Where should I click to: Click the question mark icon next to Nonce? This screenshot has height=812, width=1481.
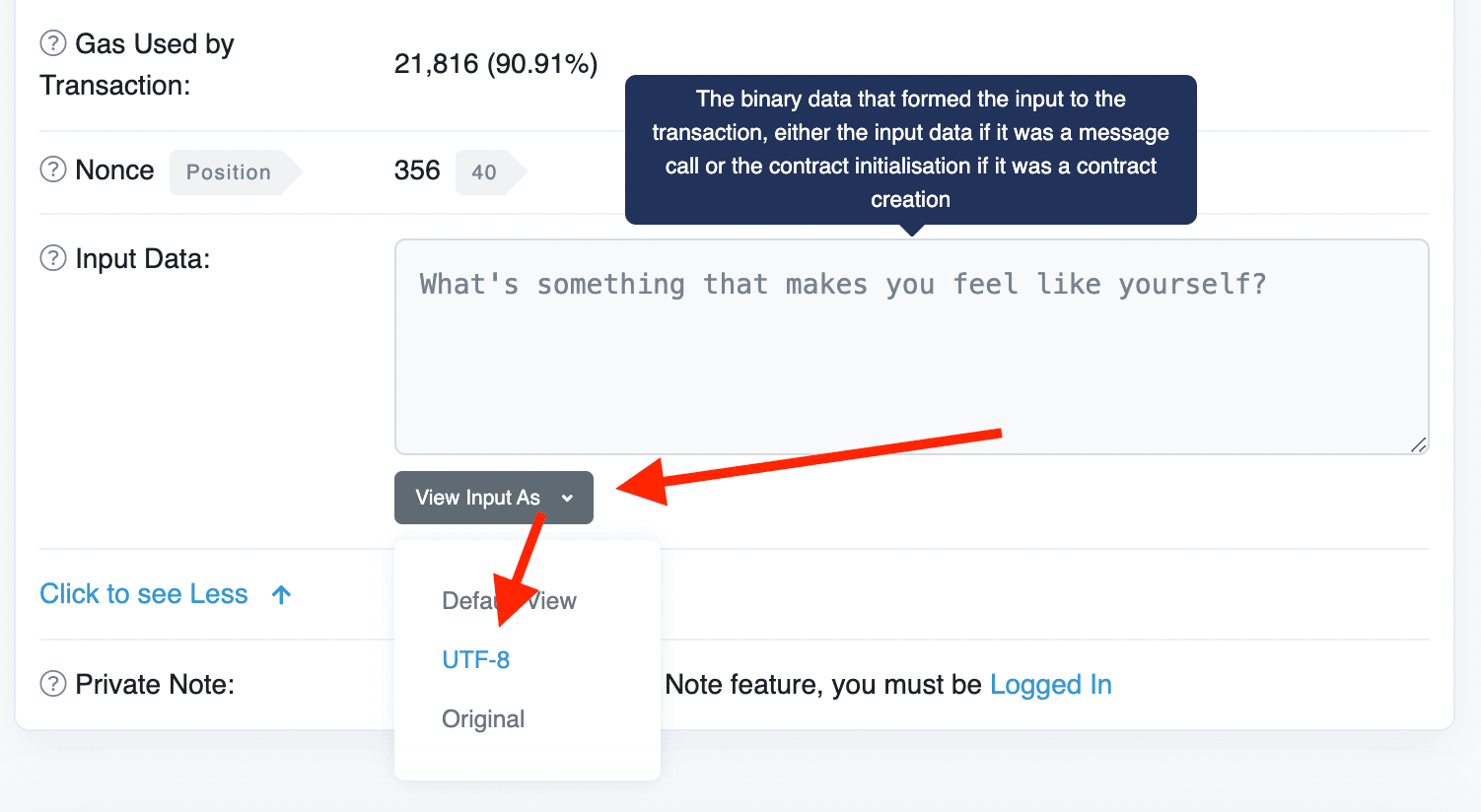52,169
